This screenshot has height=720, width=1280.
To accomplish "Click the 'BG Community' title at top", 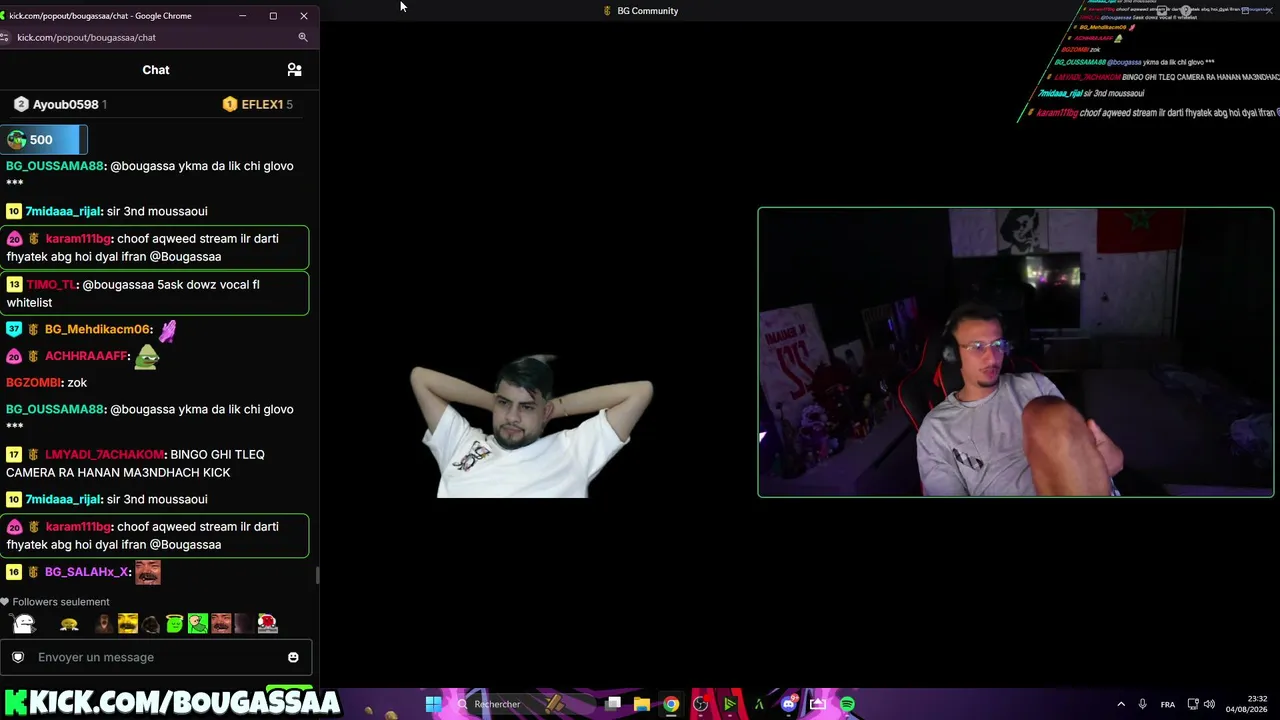I will pos(648,11).
